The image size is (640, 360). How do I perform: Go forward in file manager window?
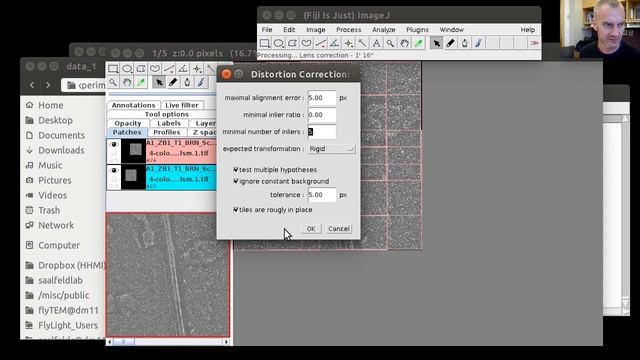(x=48, y=85)
